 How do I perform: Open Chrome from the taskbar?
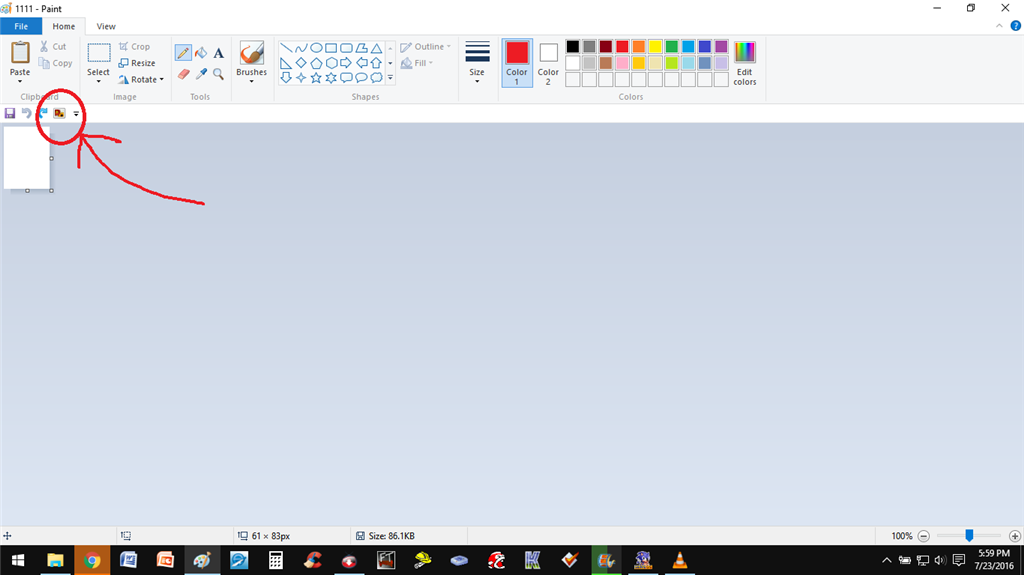pos(91,561)
